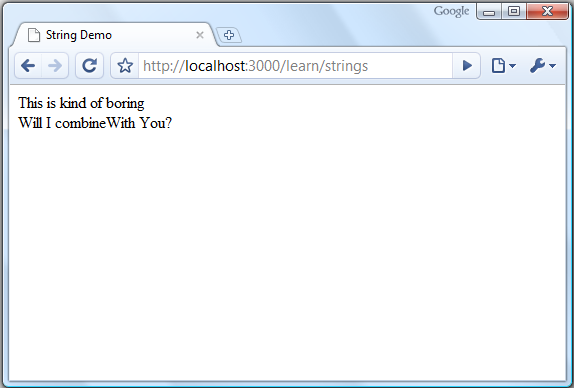The image size is (574, 388).
Task: Close the browser window with red X
Action: click(x=547, y=12)
